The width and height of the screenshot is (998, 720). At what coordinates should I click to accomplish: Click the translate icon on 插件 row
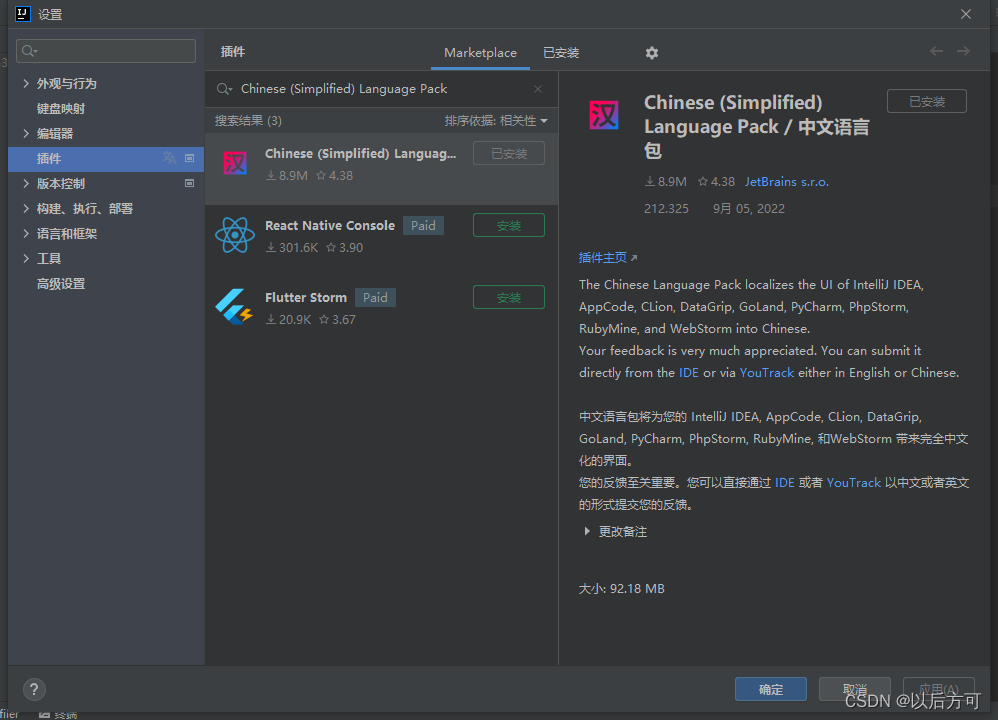click(x=169, y=158)
